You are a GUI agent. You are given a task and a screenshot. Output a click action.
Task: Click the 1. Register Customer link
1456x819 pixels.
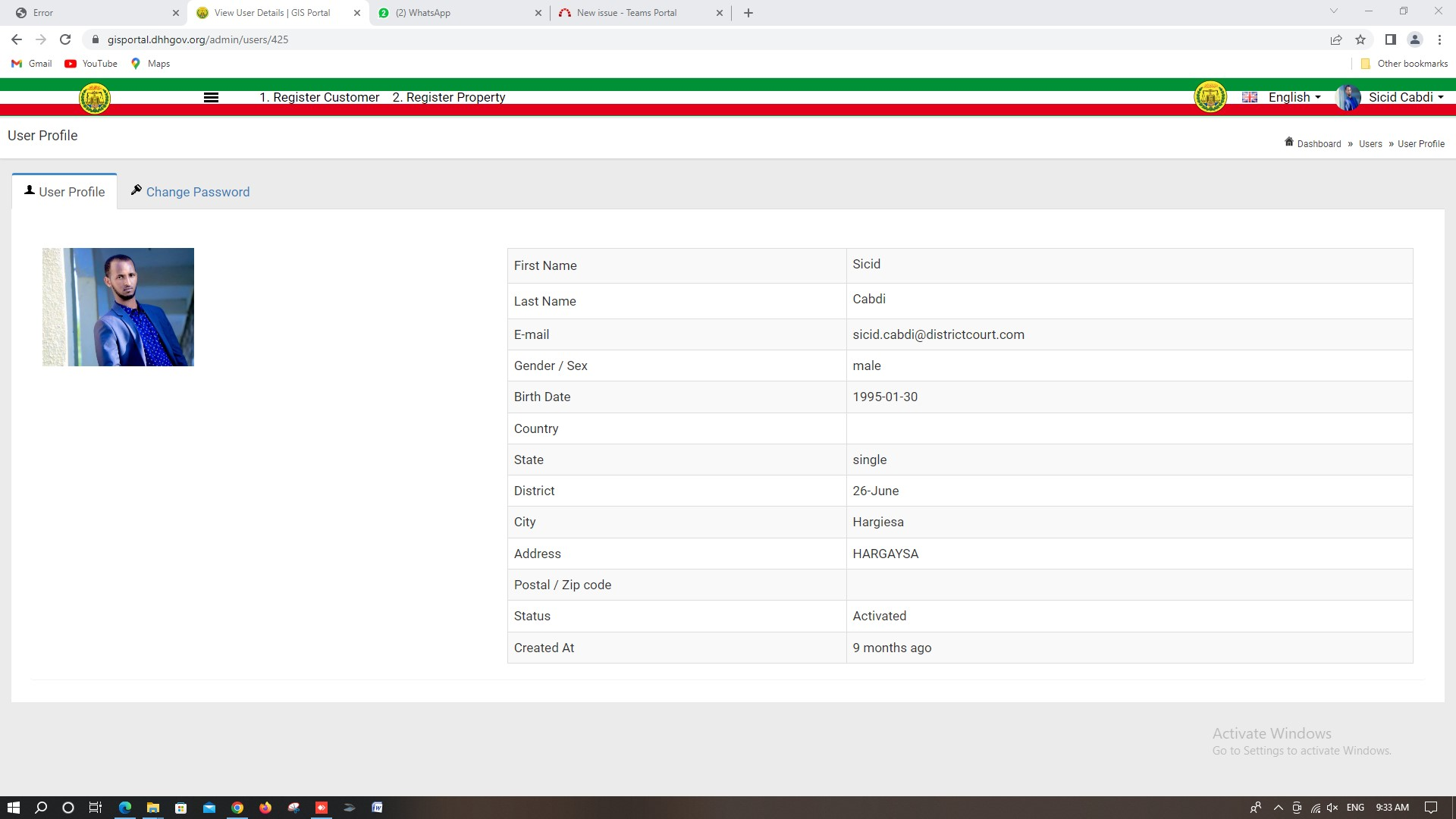click(319, 97)
